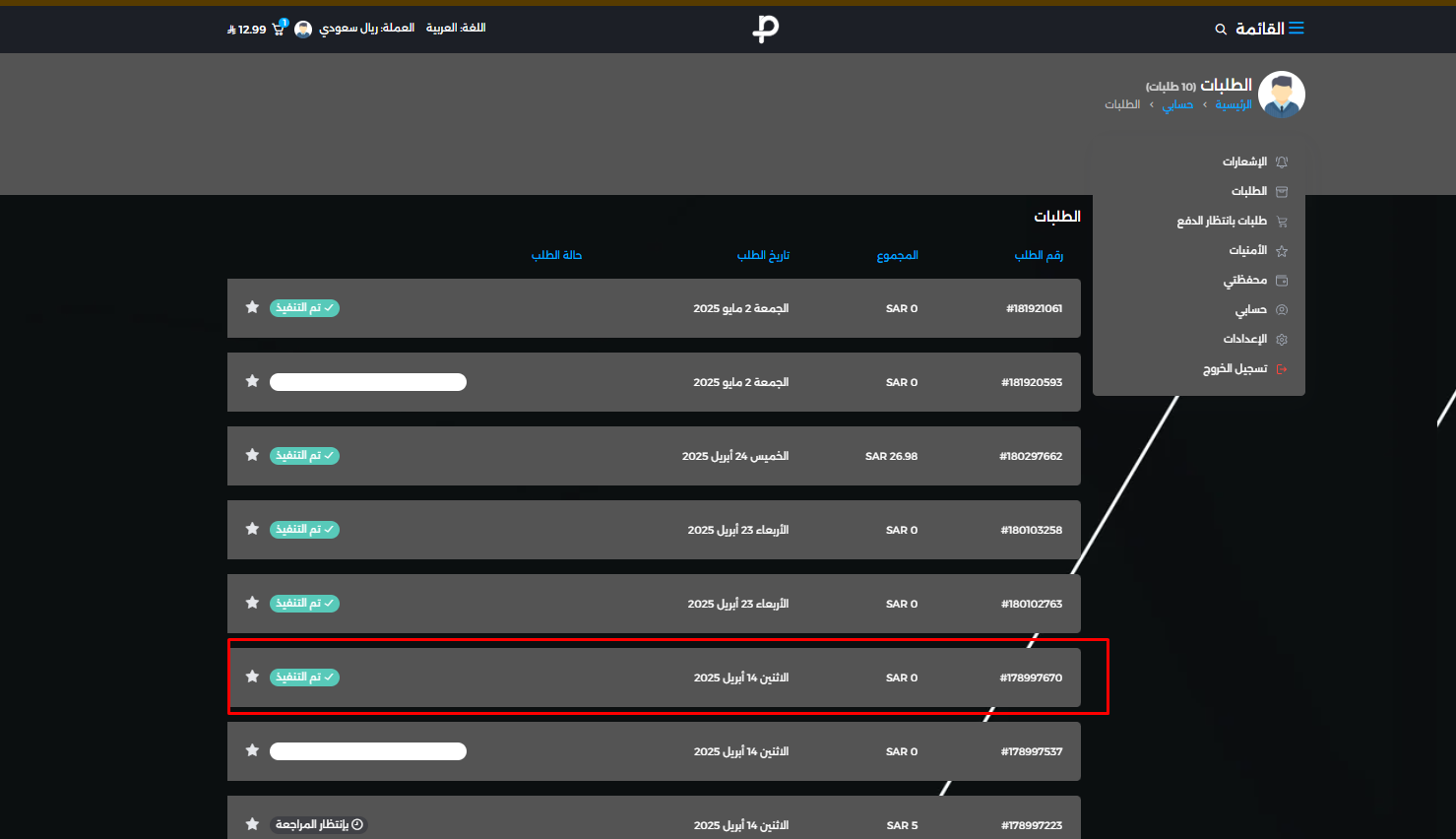Toggle the star on order #180297662
Screen dimensions: 1456x839
coord(252,455)
